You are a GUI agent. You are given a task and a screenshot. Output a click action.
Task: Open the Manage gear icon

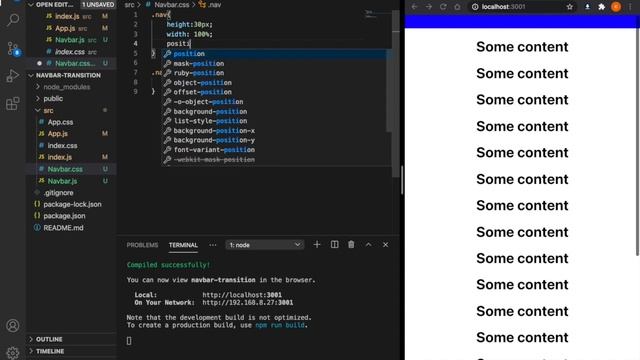pos(13,353)
